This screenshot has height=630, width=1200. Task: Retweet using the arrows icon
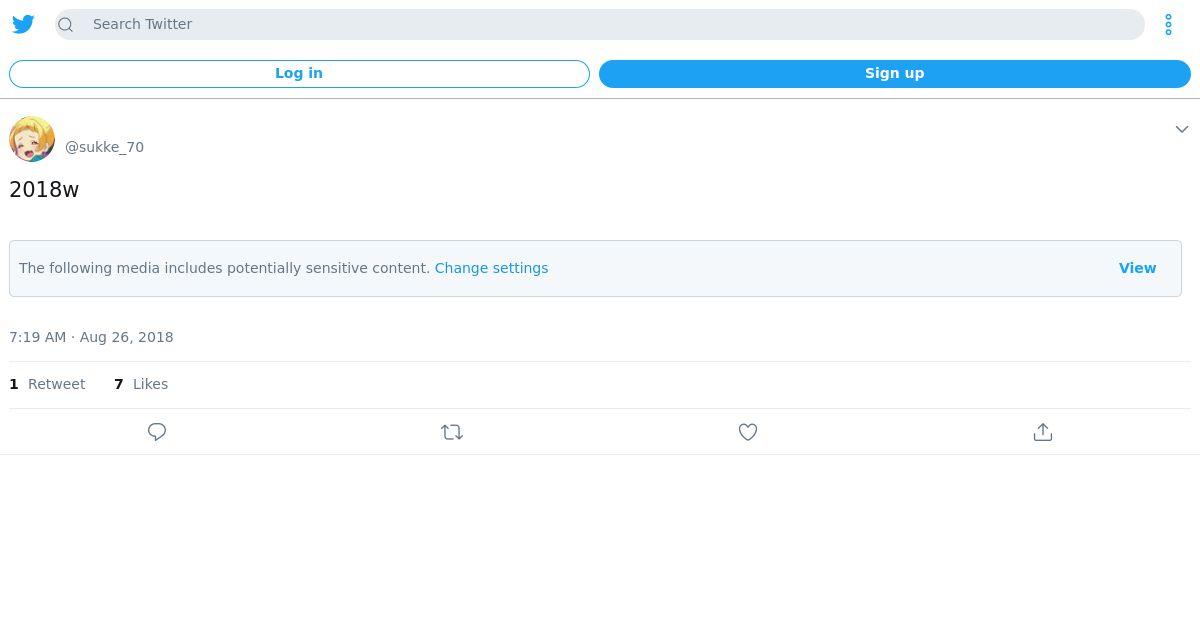(452, 432)
